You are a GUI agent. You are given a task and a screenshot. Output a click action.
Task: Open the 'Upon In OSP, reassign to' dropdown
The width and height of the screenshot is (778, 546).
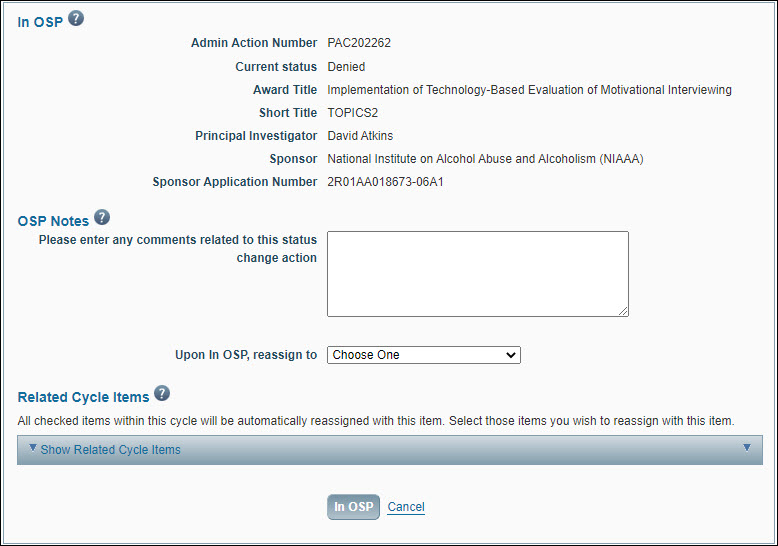pos(424,355)
